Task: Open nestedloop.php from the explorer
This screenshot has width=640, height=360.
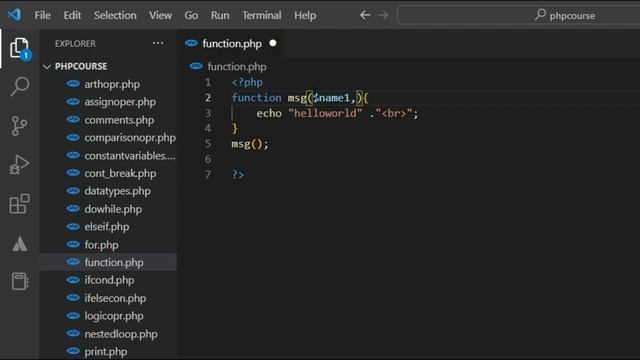Action: (x=108, y=334)
